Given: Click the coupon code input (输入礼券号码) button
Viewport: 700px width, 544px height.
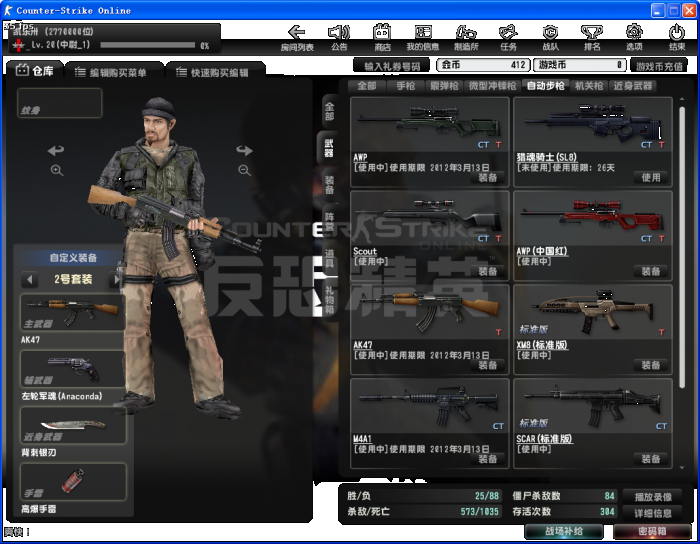Looking at the screenshot, I should [x=392, y=66].
